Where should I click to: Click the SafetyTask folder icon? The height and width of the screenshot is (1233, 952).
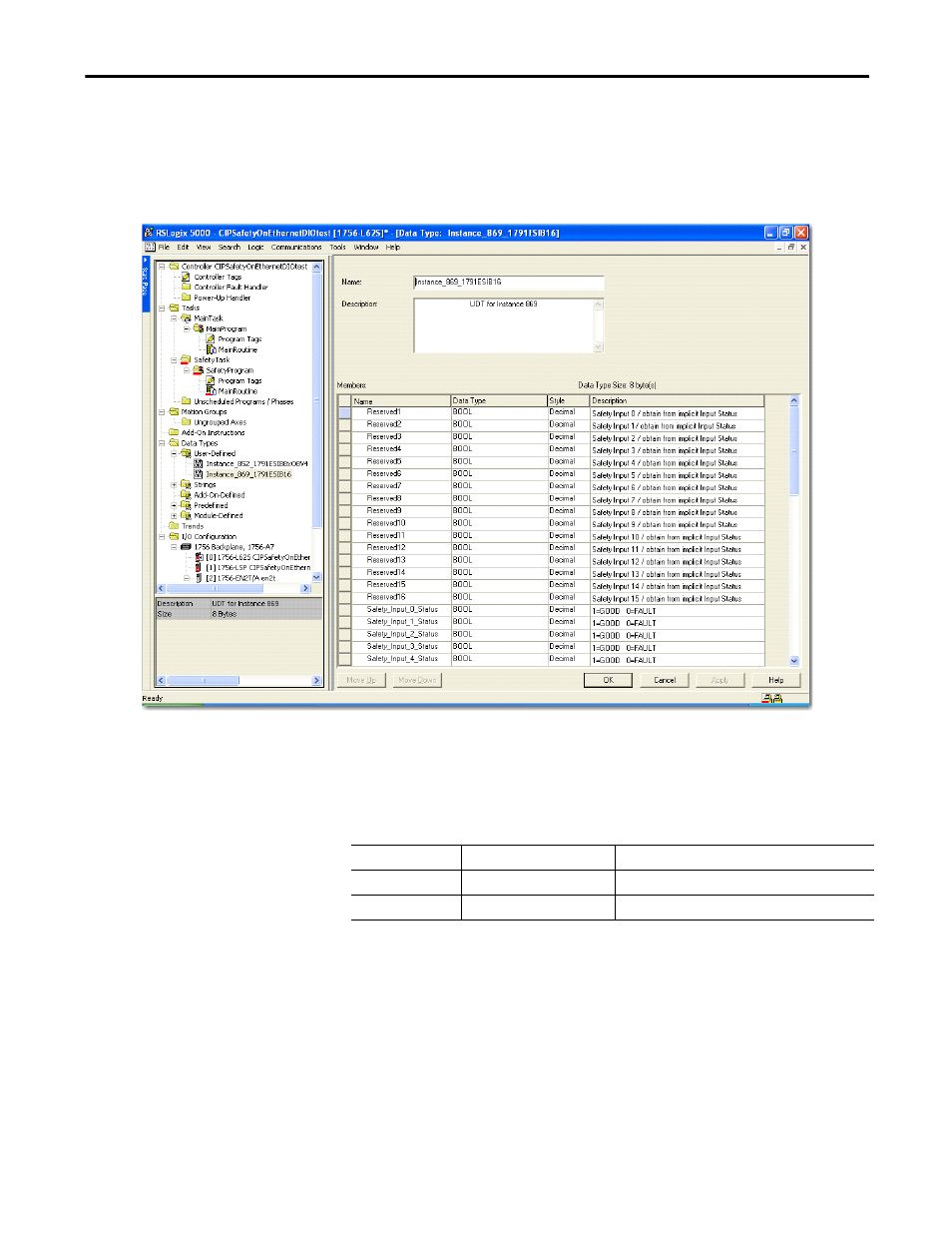tap(186, 359)
